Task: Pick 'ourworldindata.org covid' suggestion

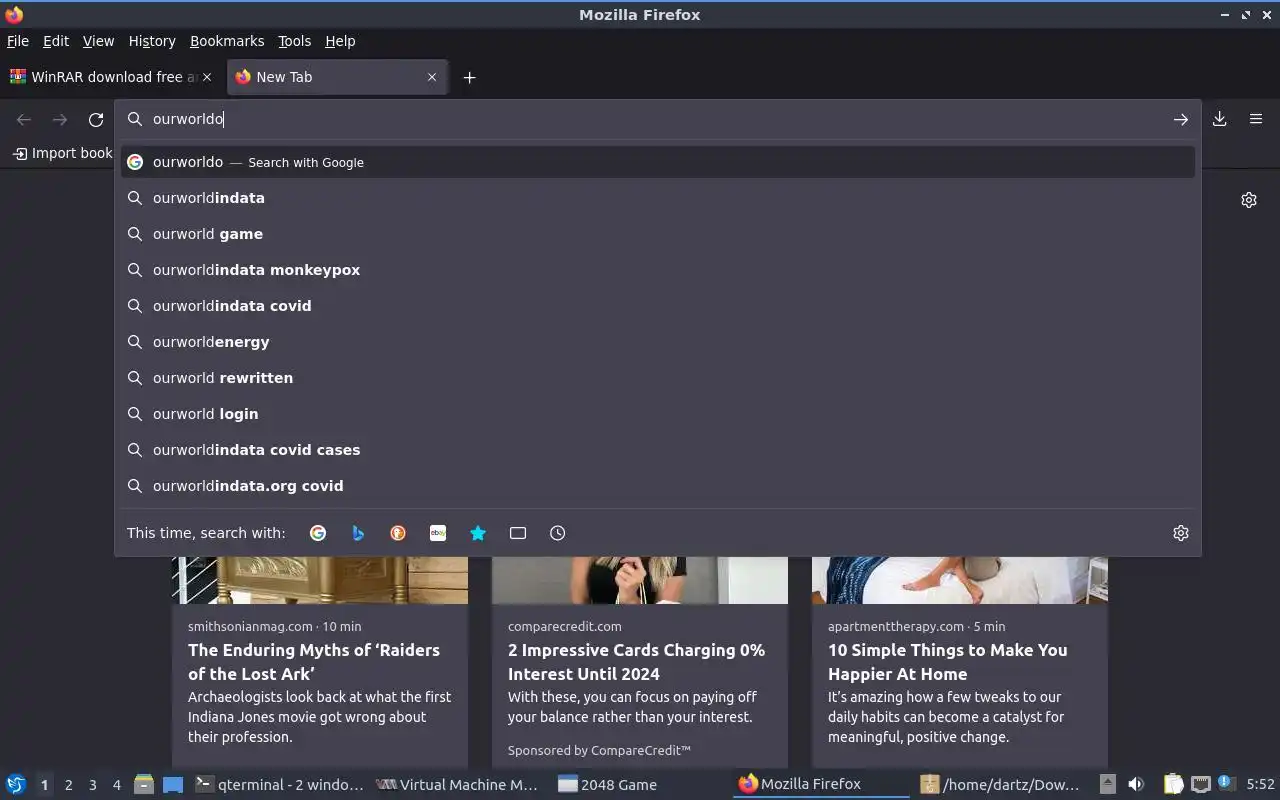Action: 658,486
